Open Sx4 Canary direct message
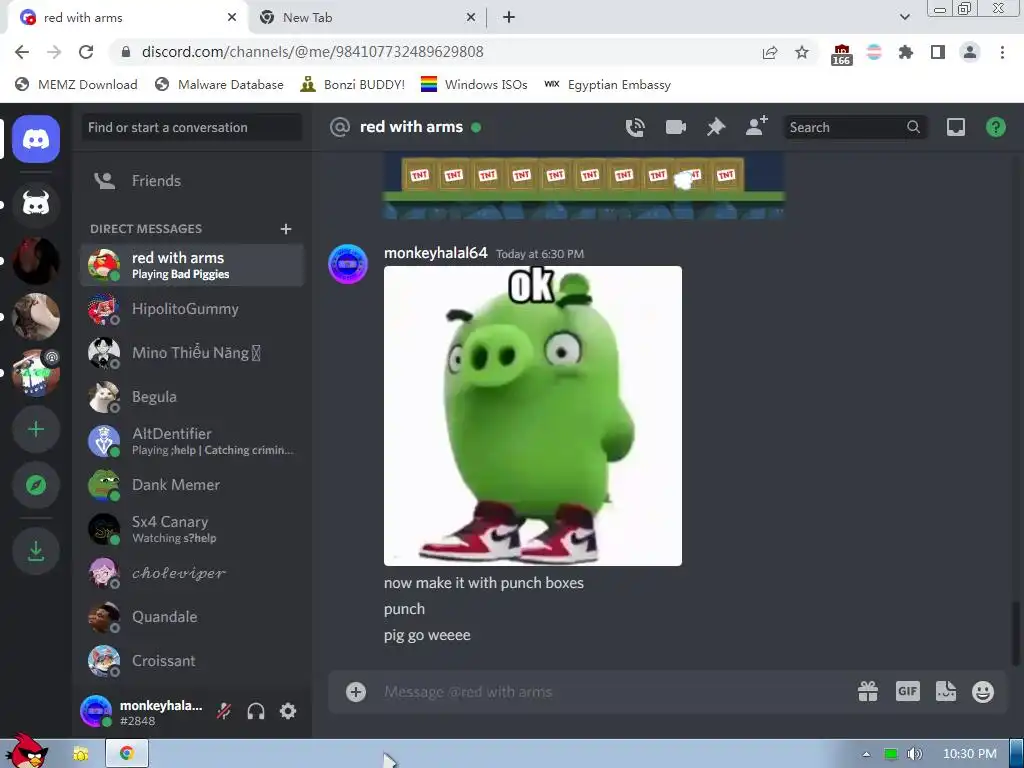The image size is (1024, 768). [191, 529]
